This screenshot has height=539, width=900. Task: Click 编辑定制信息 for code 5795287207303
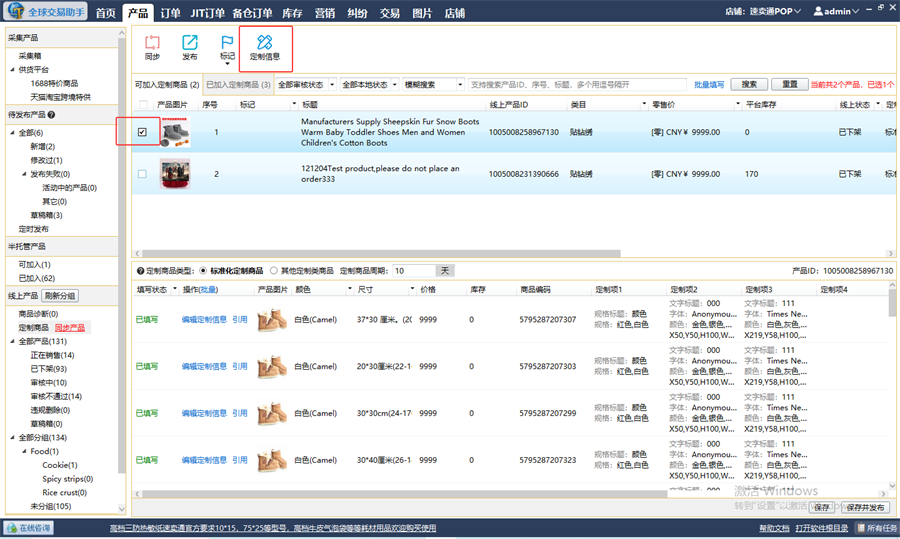pyautogui.click(x=204, y=366)
